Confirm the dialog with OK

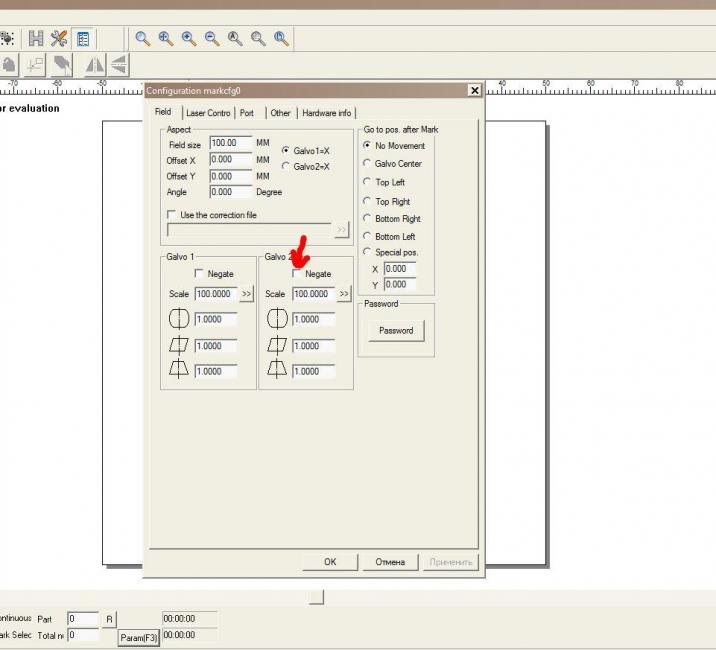click(330, 562)
